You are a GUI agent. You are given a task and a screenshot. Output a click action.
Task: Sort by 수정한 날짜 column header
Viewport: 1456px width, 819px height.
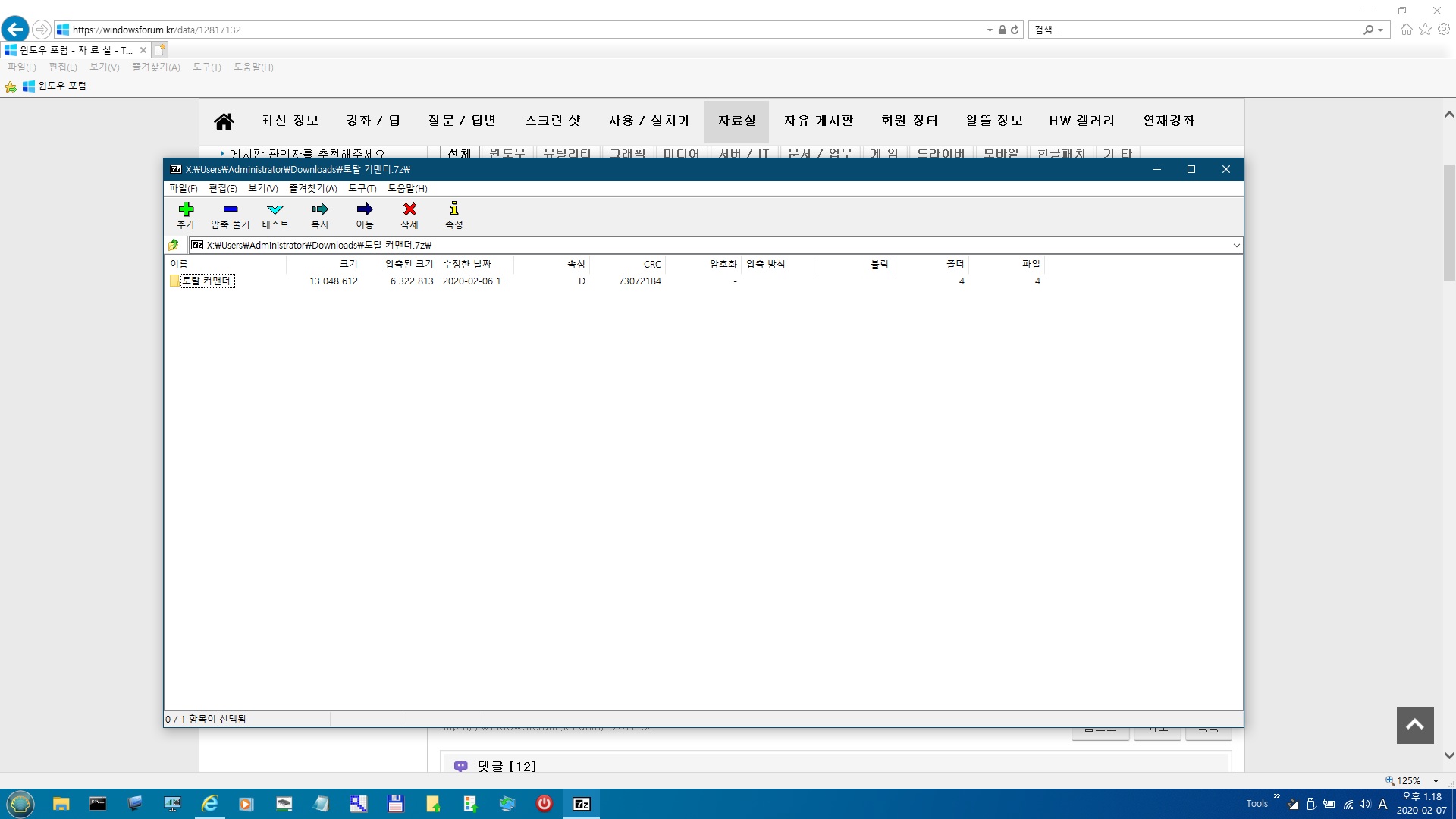click(475, 264)
